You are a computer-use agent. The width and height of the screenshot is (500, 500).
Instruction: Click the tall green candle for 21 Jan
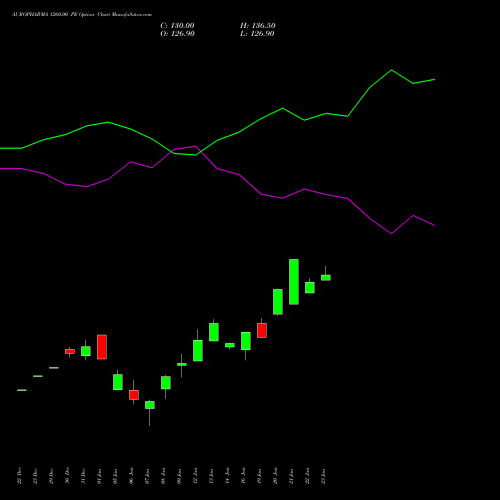point(294,282)
